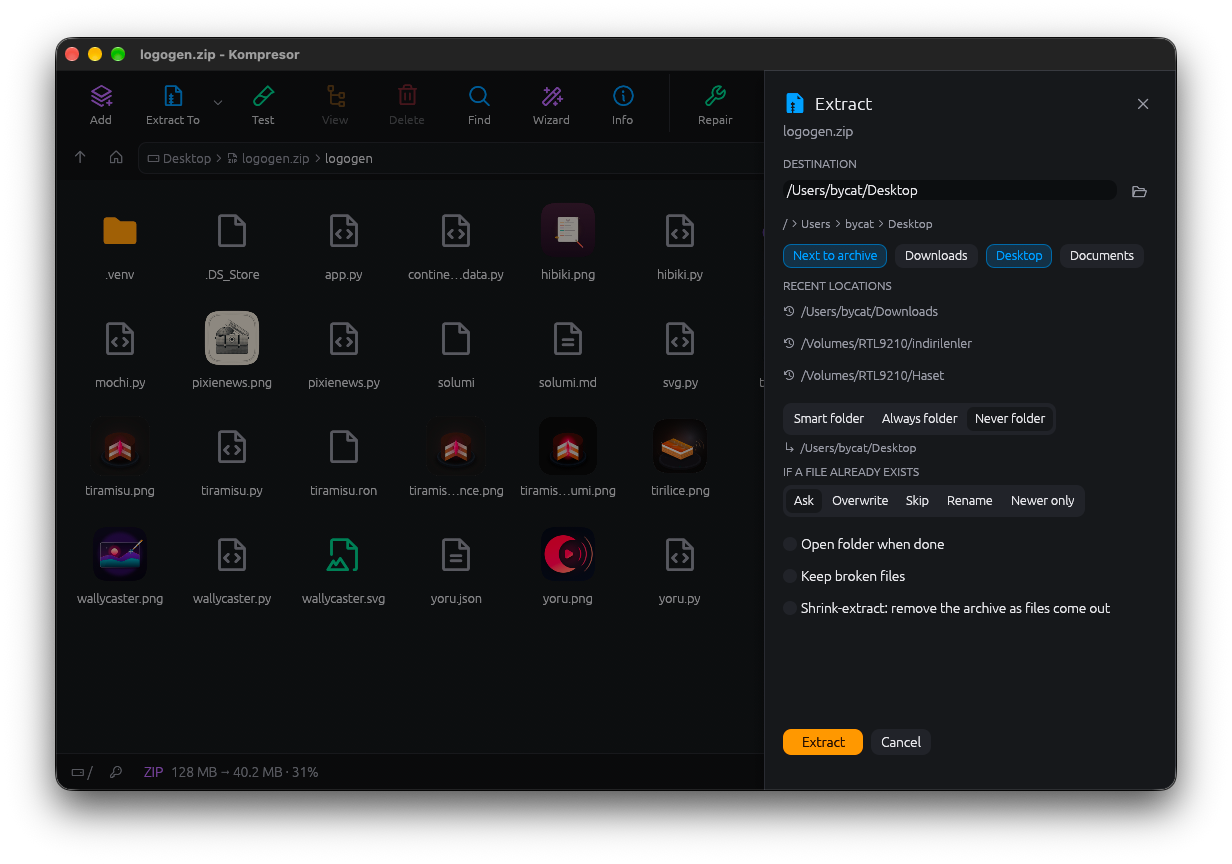Click the Add toolbar icon

pos(101,96)
